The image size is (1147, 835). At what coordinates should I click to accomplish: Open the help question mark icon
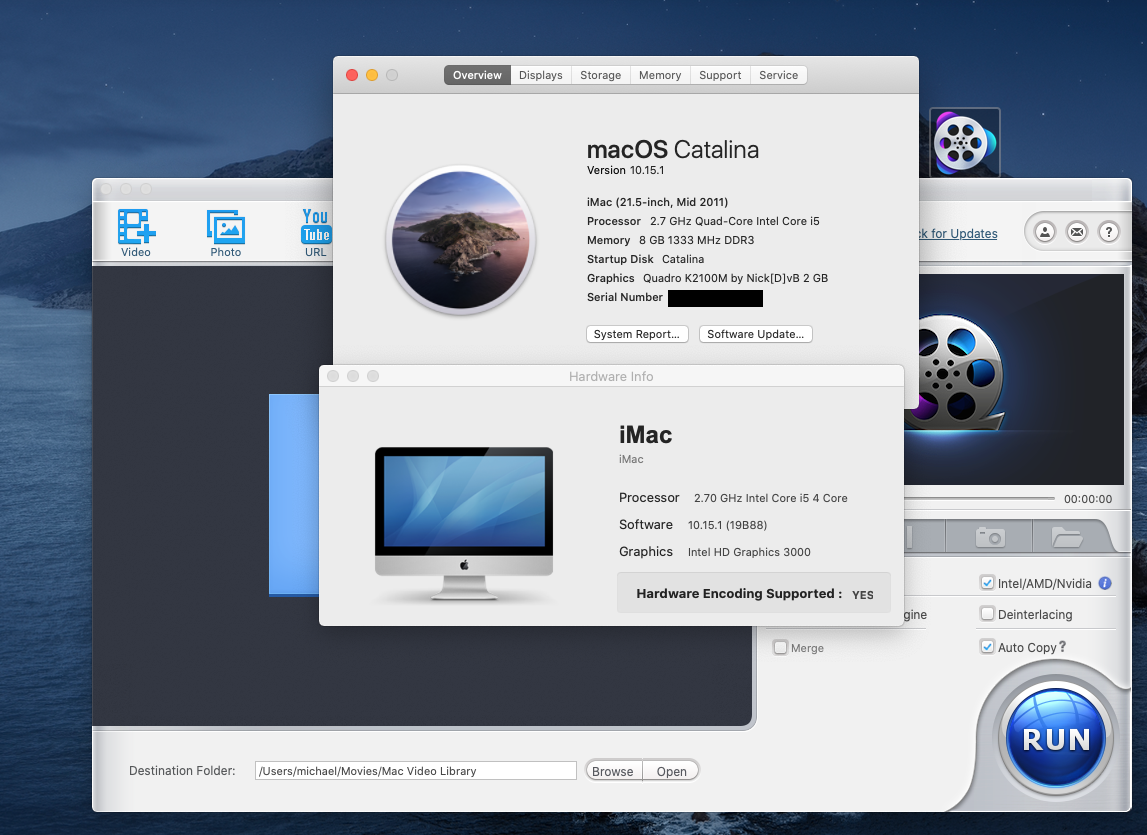click(1109, 232)
